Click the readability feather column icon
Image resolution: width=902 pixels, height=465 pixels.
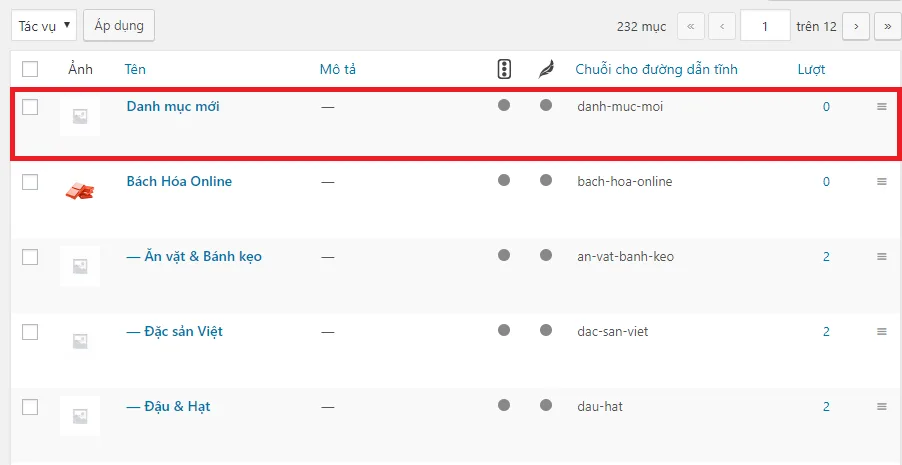pyautogui.click(x=545, y=70)
